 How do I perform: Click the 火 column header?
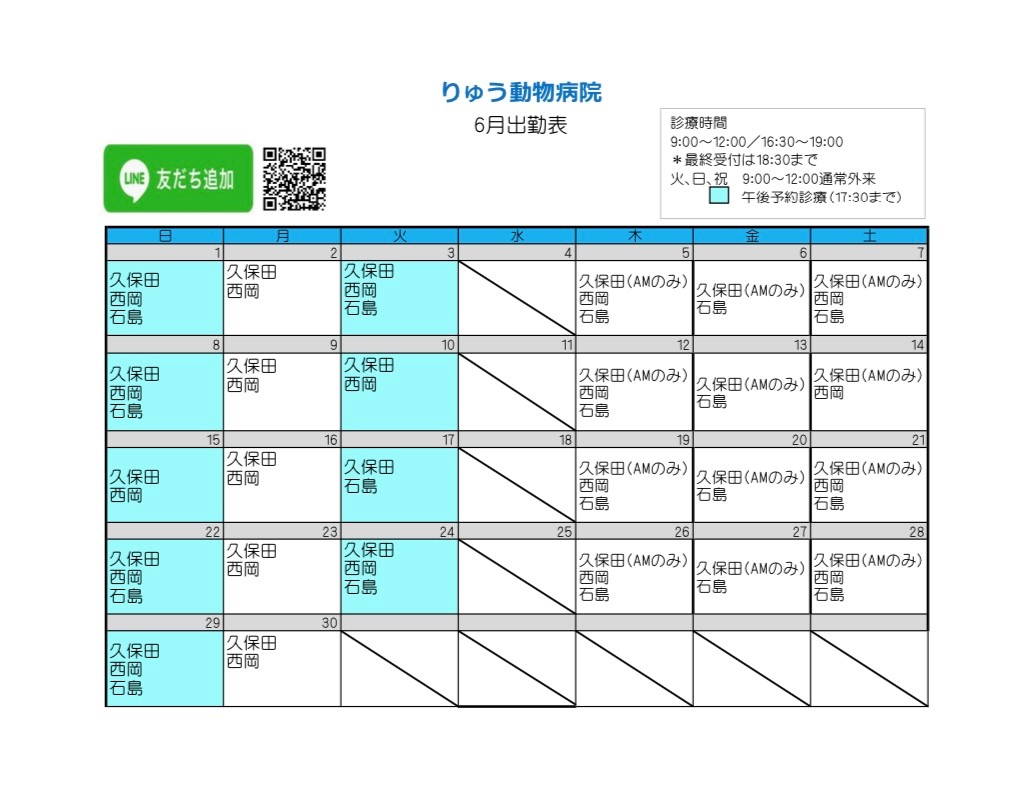tap(399, 235)
